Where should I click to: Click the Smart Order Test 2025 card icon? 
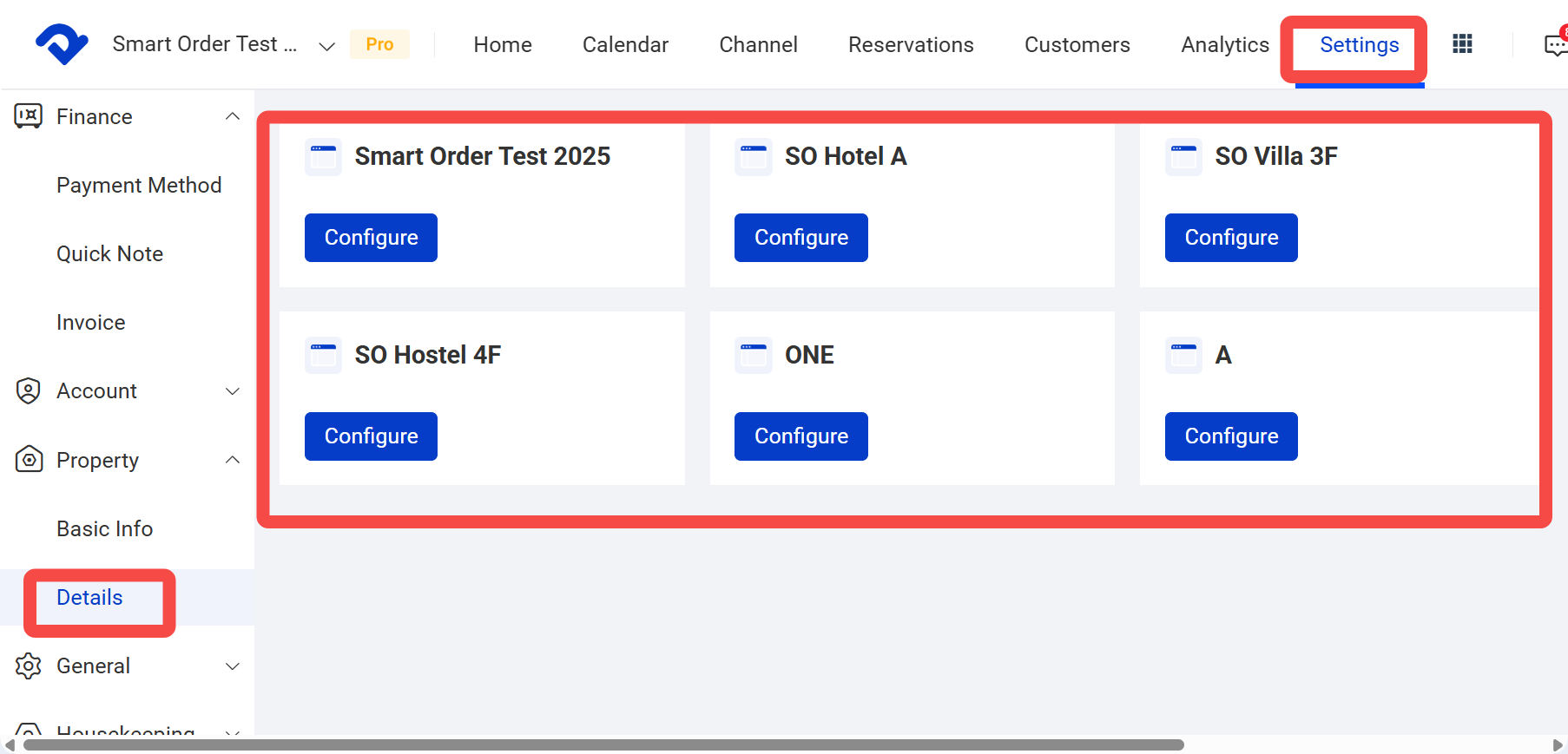point(323,157)
